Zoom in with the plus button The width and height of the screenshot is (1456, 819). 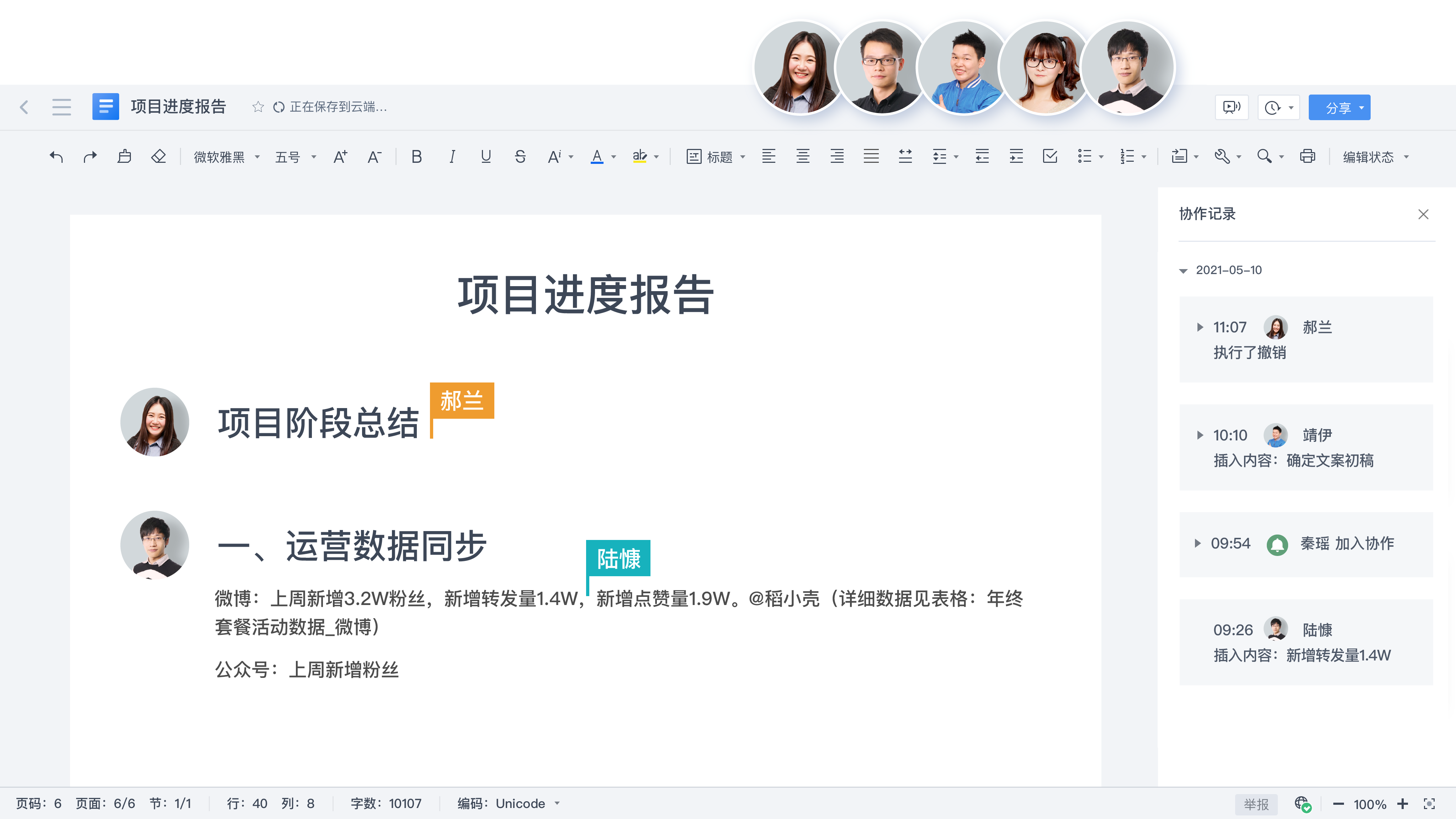coord(1402,804)
